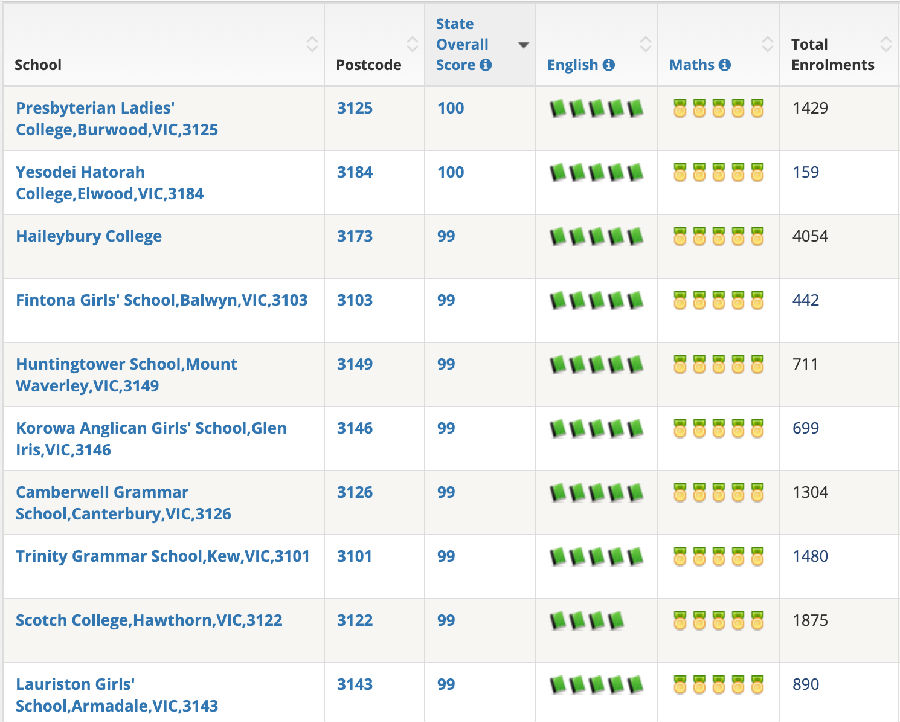Click Maths medal rating for Korowa Anglican Girls' School
The height and width of the screenshot is (722, 900).
pyautogui.click(x=719, y=428)
